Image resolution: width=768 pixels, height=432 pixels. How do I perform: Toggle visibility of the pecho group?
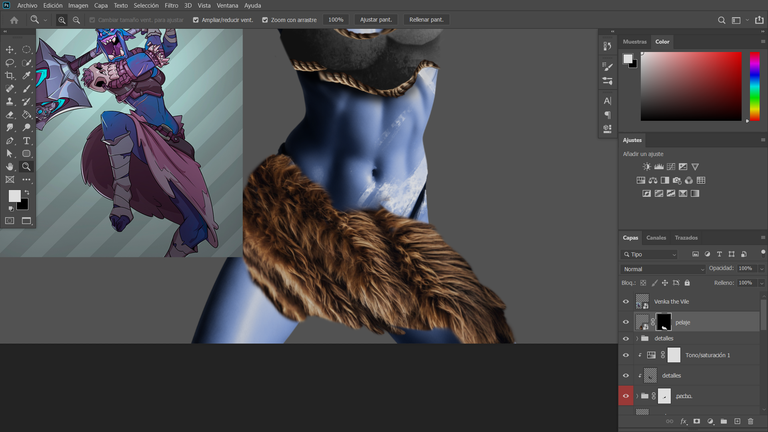click(625, 396)
